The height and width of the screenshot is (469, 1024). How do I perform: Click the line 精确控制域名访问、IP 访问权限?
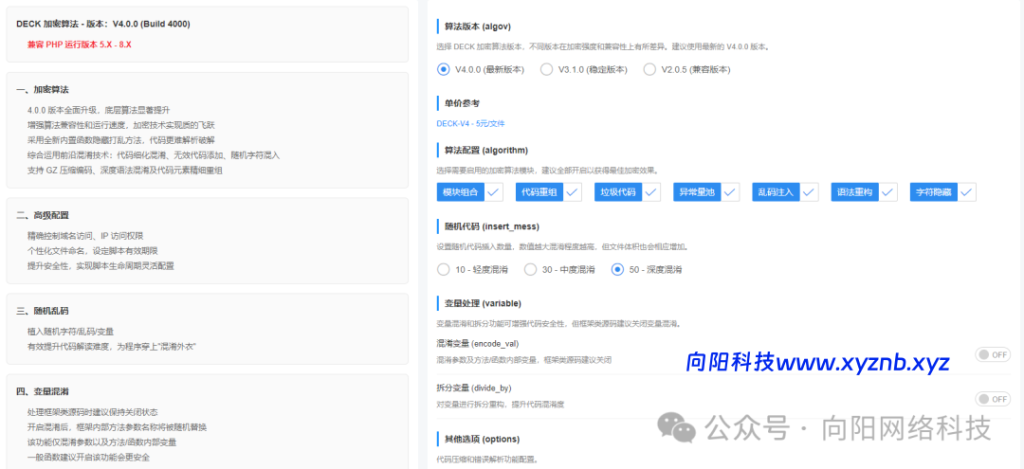85,236
